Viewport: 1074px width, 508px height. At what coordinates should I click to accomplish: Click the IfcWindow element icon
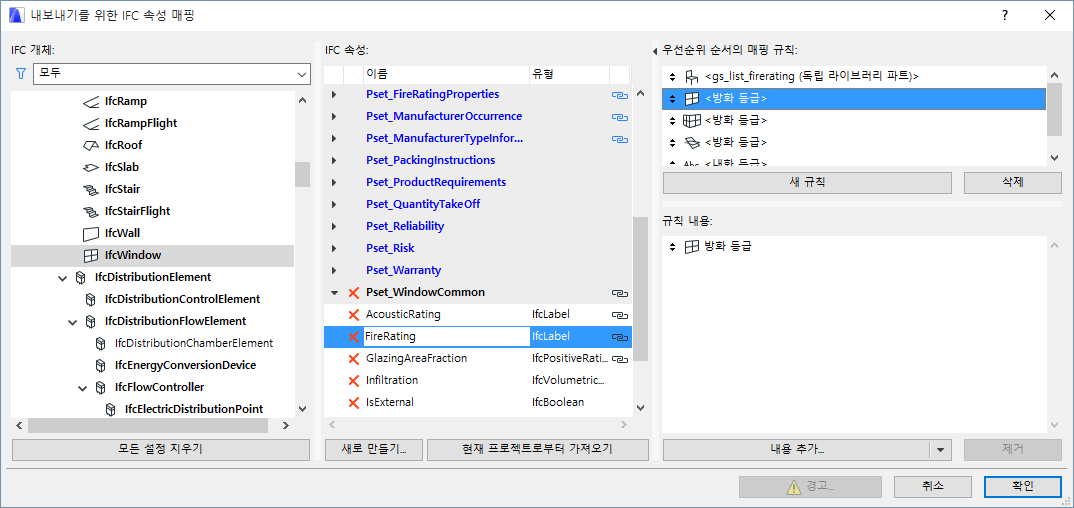90,255
